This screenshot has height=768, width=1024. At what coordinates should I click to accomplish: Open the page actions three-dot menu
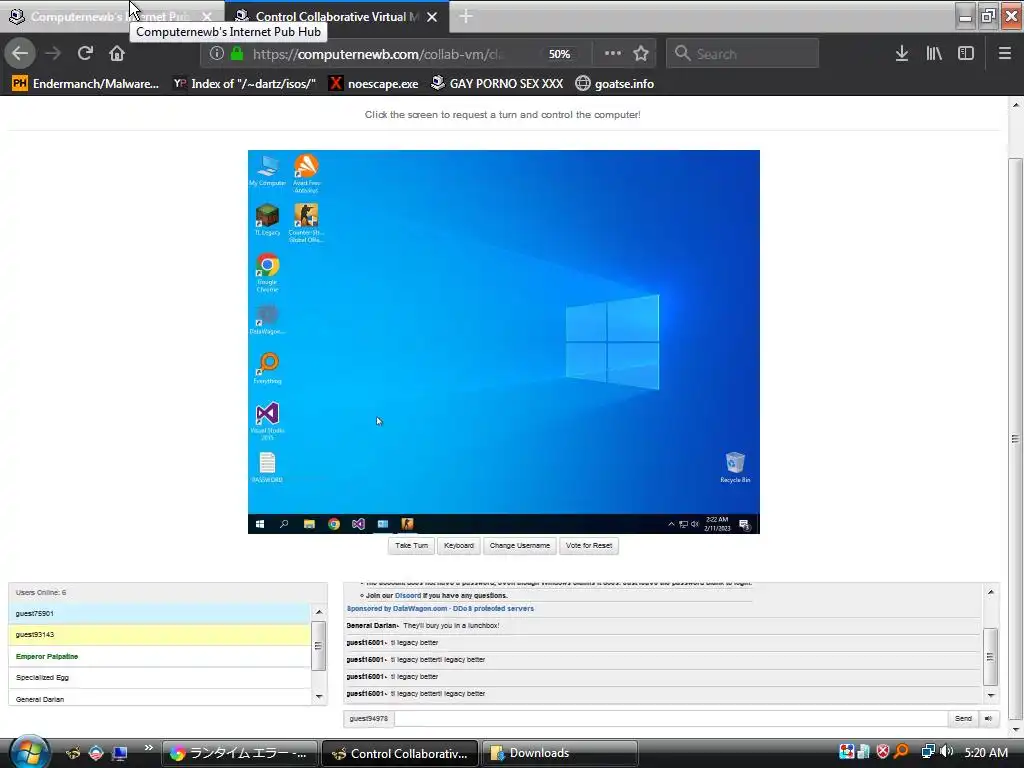pos(613,54)
